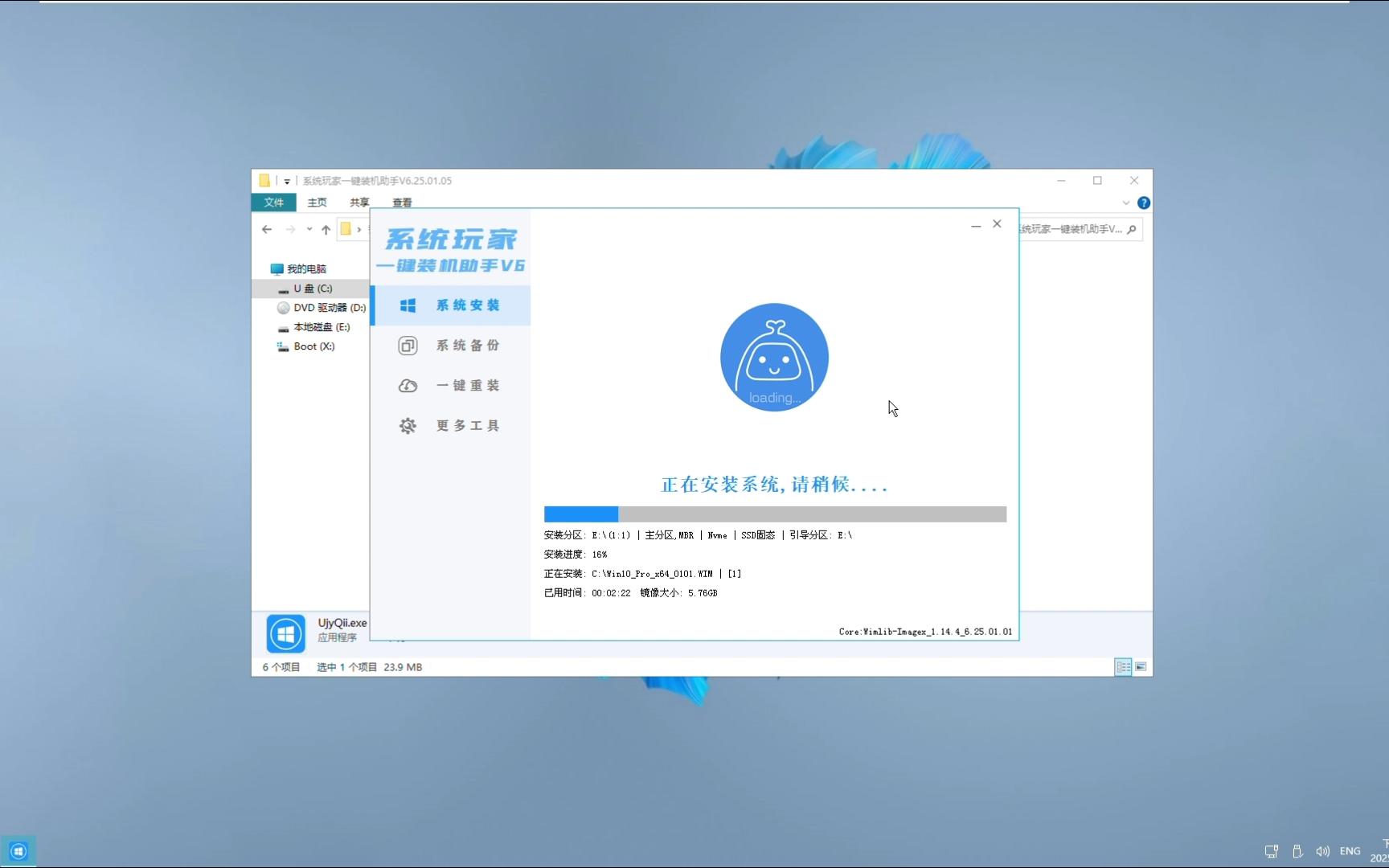The image size is (1389, 868).
Task: Open the quick access toolbar dropdown
Action: coord(287,182)
